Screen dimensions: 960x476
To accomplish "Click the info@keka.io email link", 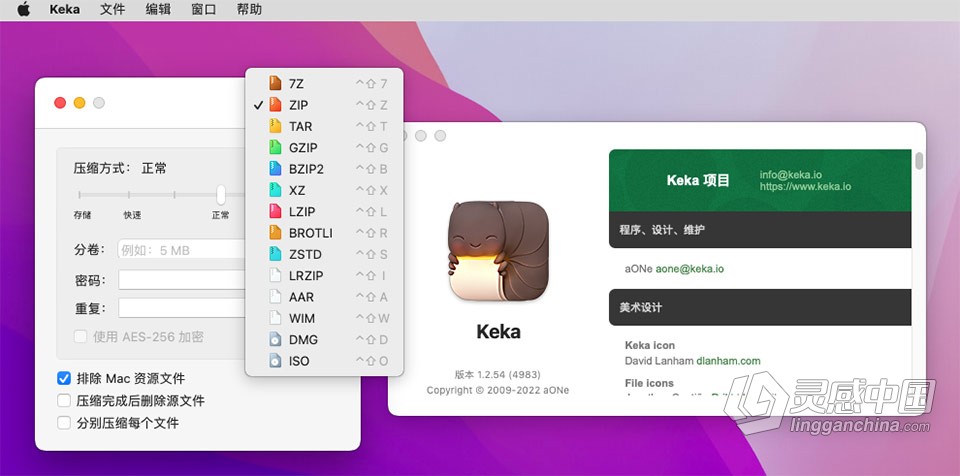I will click(x=791, y=175).
